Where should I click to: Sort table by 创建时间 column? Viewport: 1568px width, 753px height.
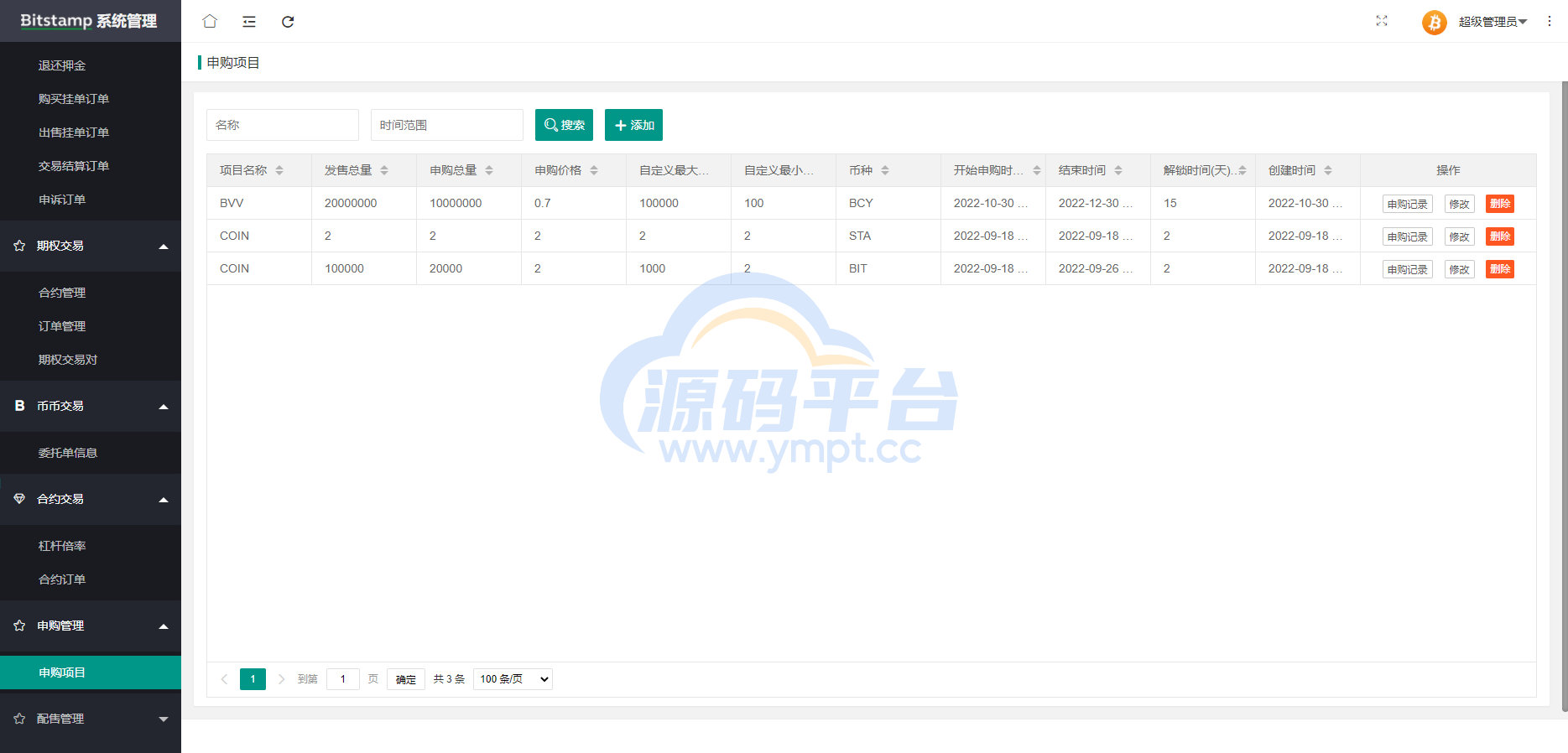click(1328, 170)
